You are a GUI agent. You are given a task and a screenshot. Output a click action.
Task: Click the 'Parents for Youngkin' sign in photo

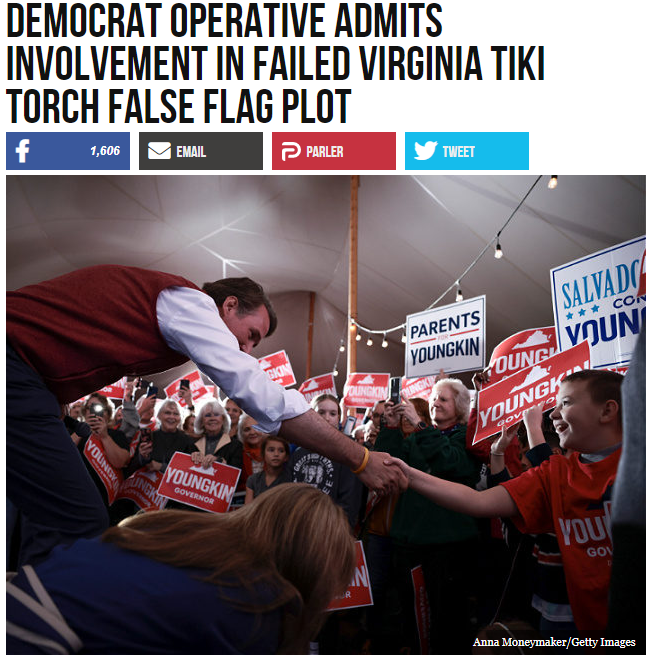445,336
